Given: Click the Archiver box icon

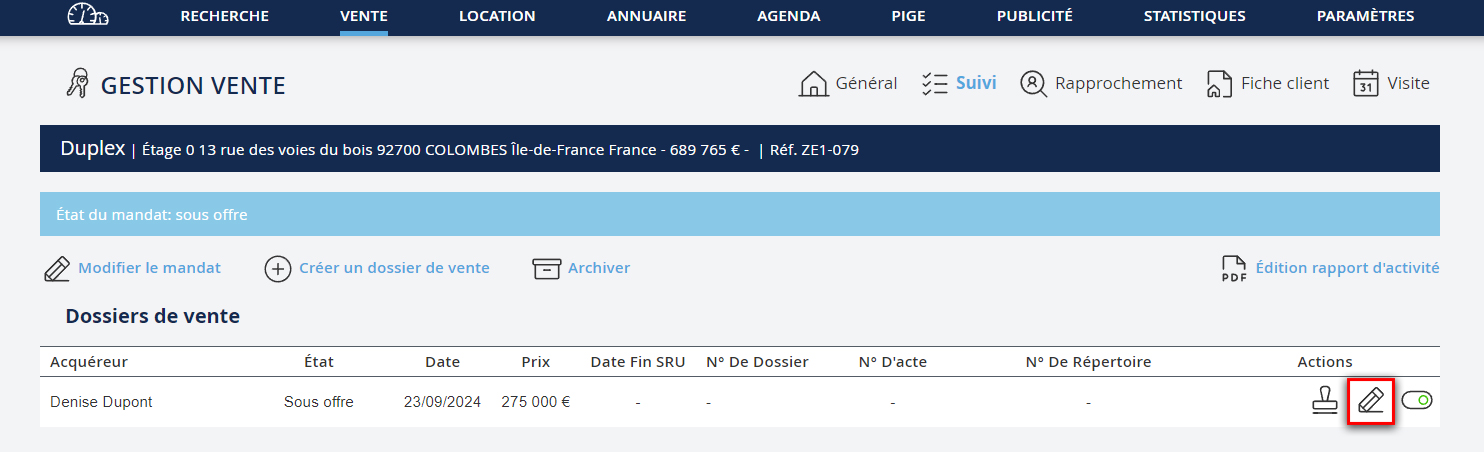Looking at the screenshot, I should click(547, 269).
